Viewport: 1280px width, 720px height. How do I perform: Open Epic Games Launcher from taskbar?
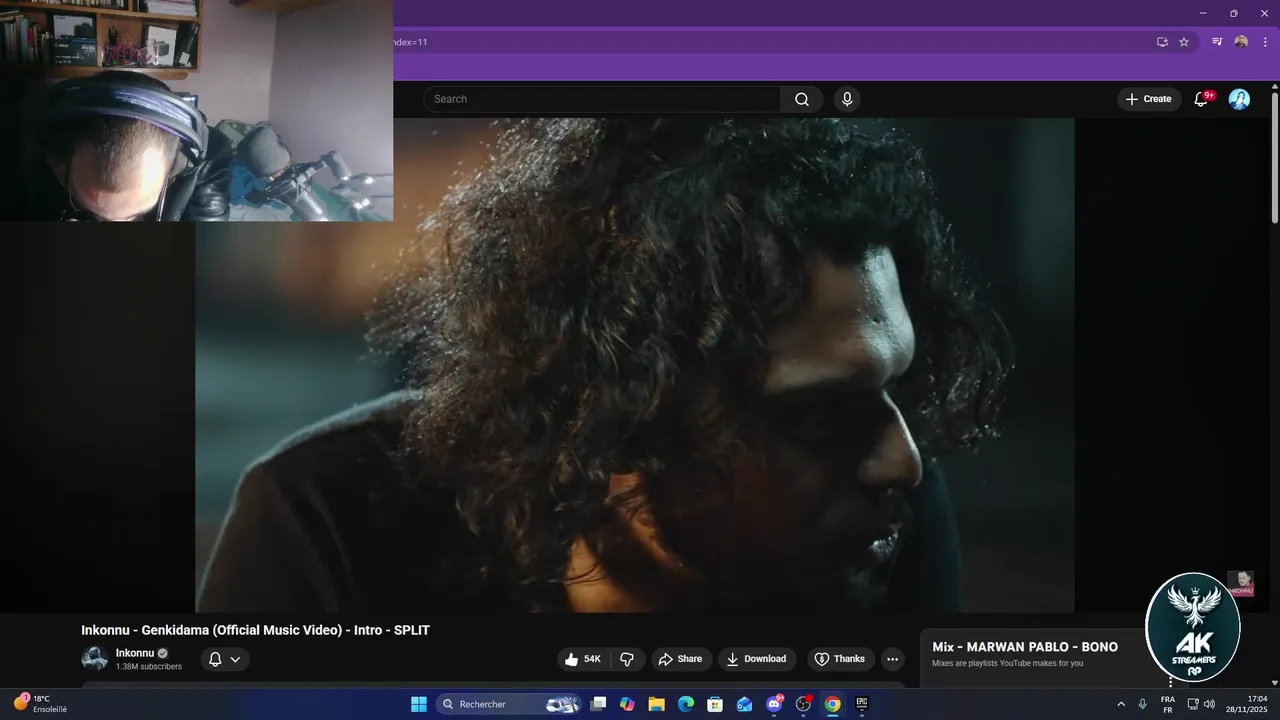(862, 704)
